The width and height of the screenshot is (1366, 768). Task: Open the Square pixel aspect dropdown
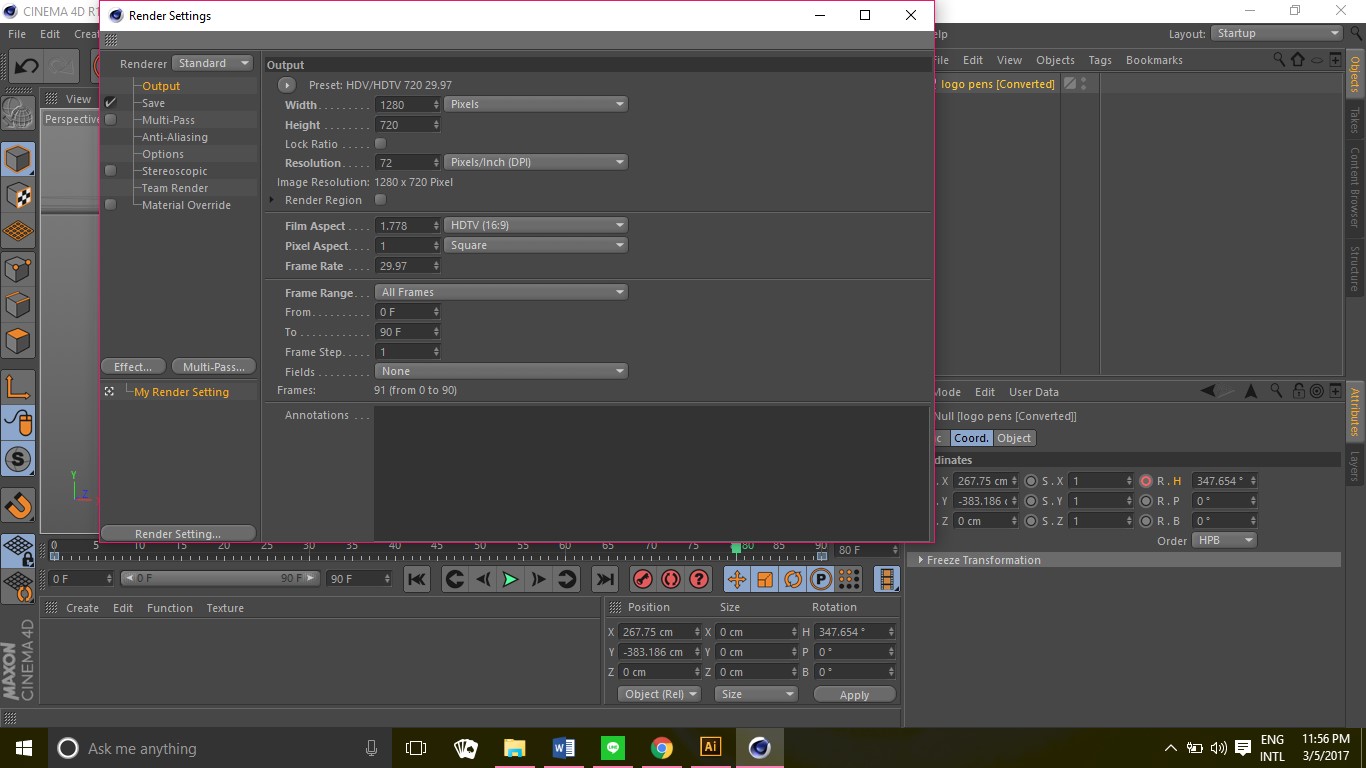coord(536,245)
